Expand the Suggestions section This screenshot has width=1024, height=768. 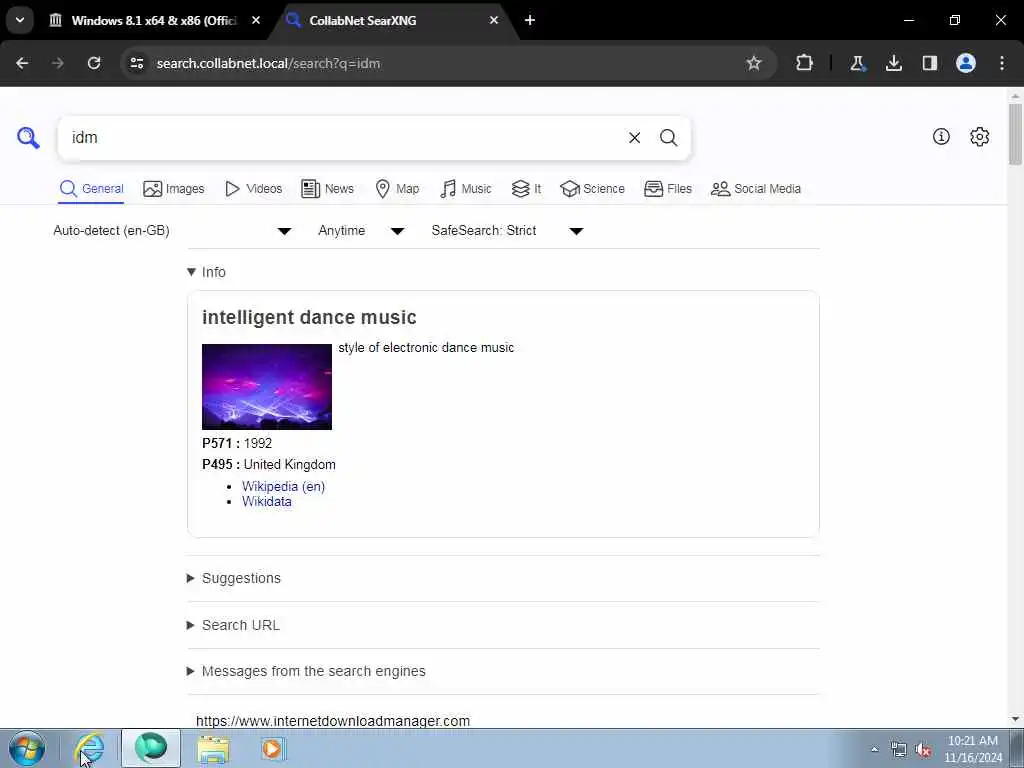pyautogui.click(x=234, y=578)
